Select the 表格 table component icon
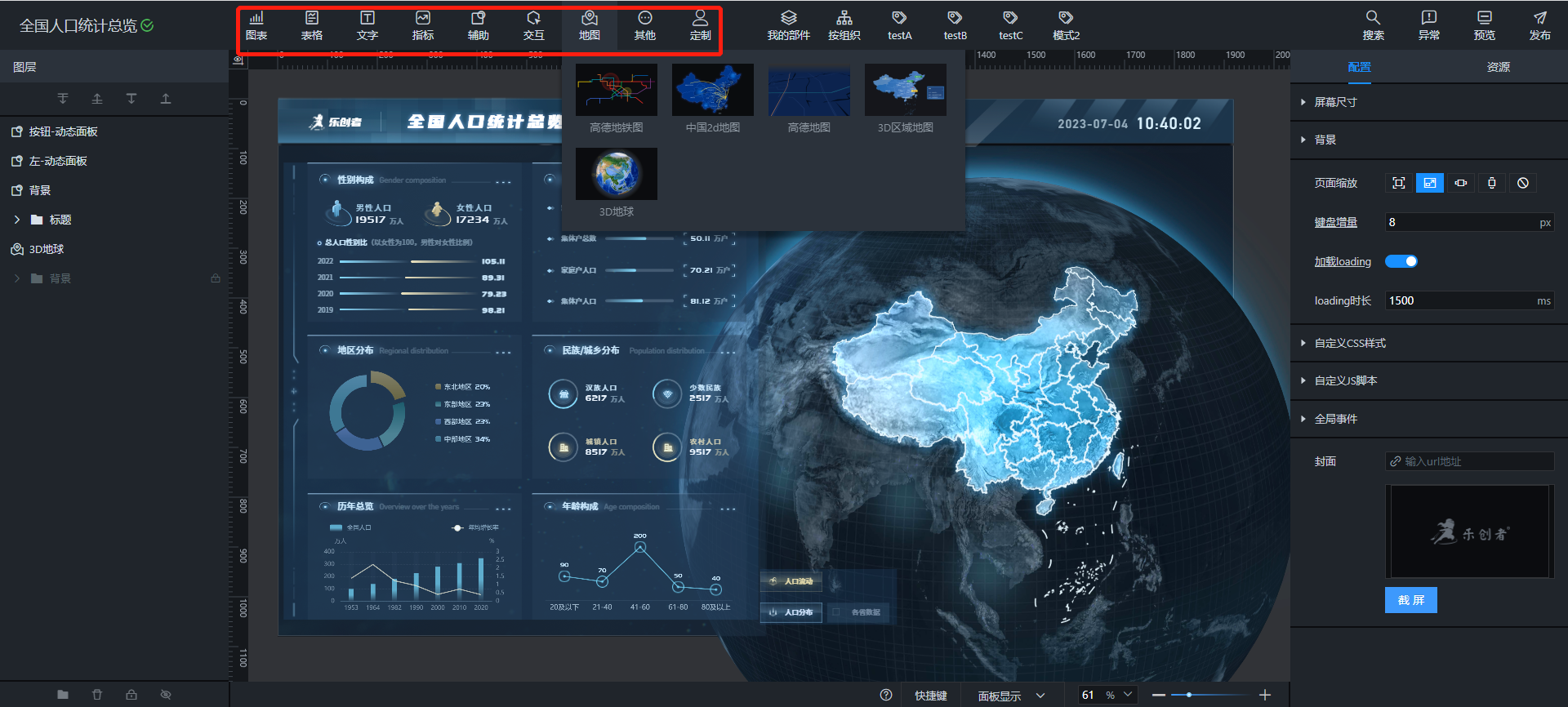This screenshot has height=707, width=1568. [312, 25]
